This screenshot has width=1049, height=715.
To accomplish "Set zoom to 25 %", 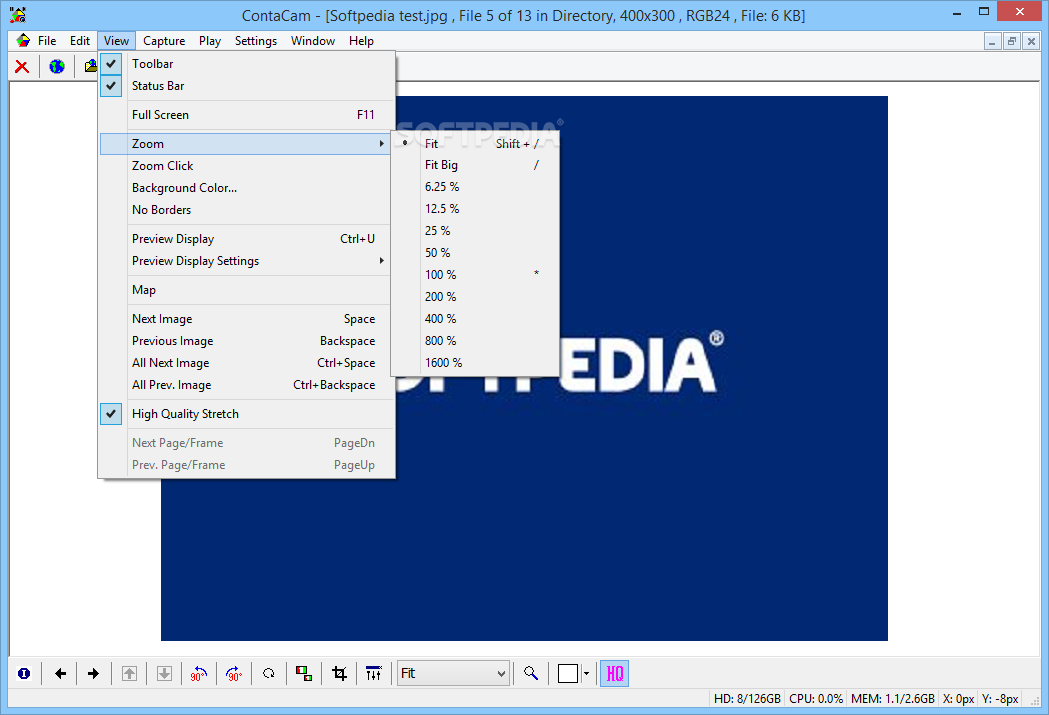I will coord(475,231).
